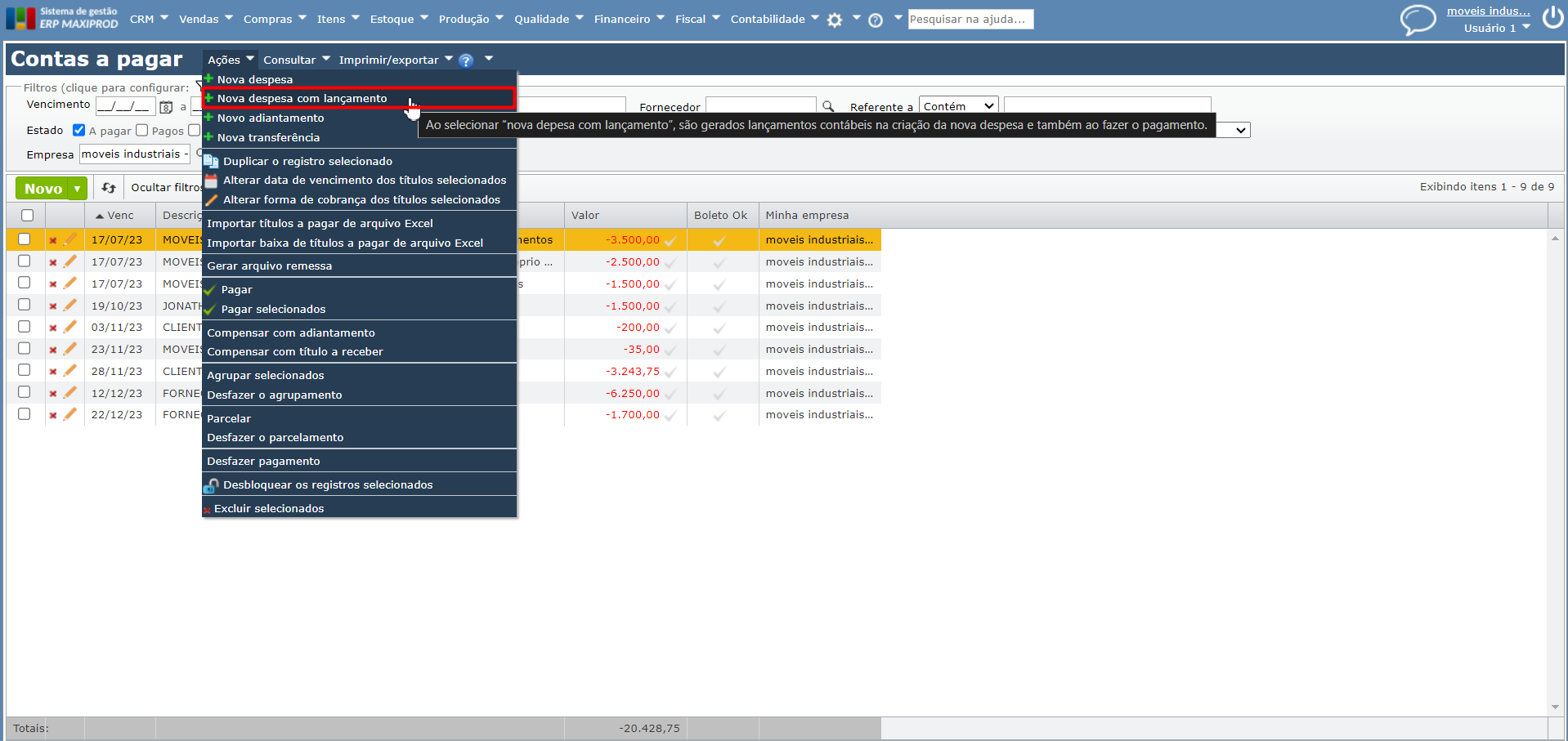This screenshot has height=741, width=1568.
Task: Open the settings gear icon in top bar
Action: [834, 20]
